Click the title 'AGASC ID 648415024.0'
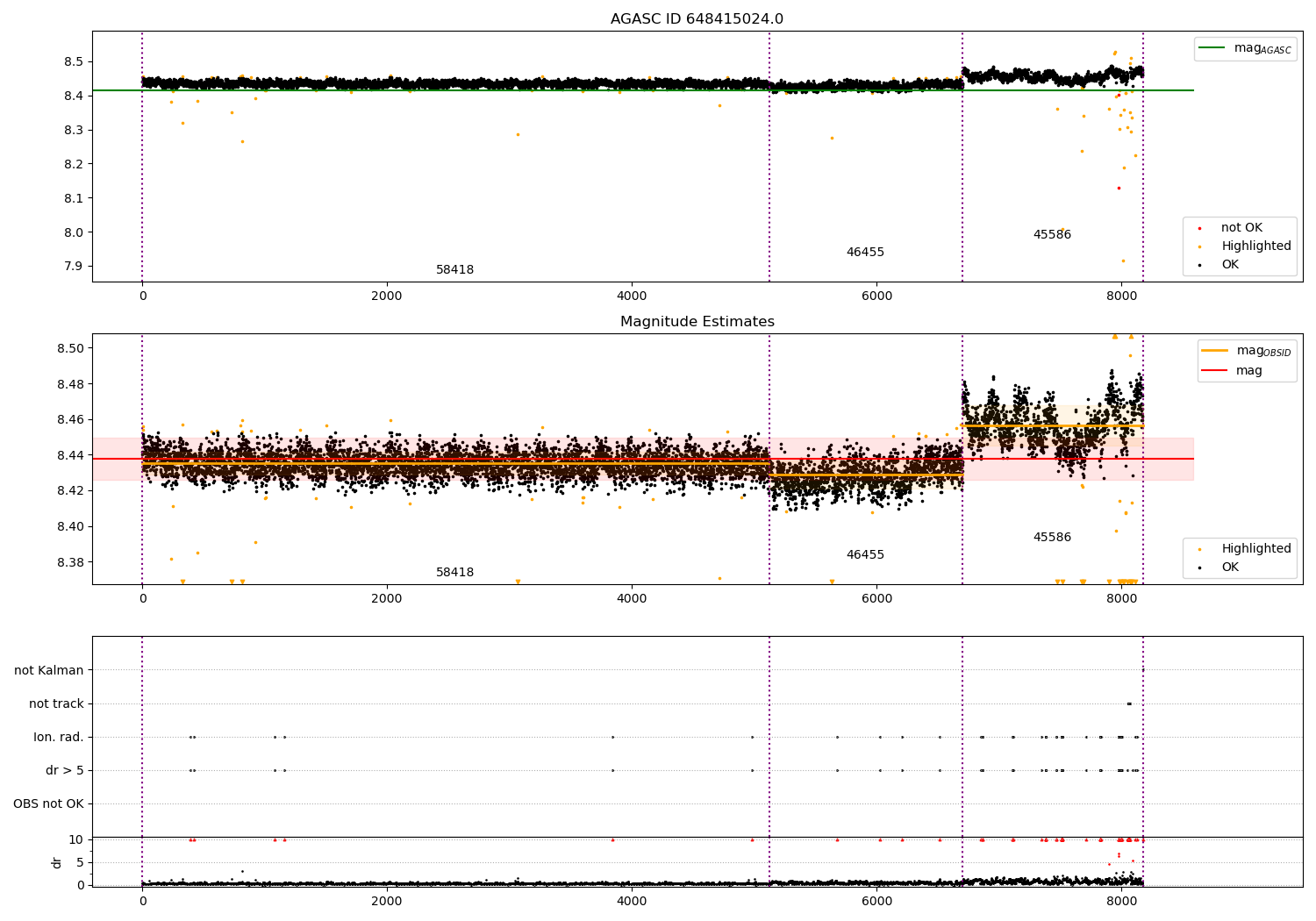The height and width of the screenshot is (921, 1316). (x=697, y=19)
